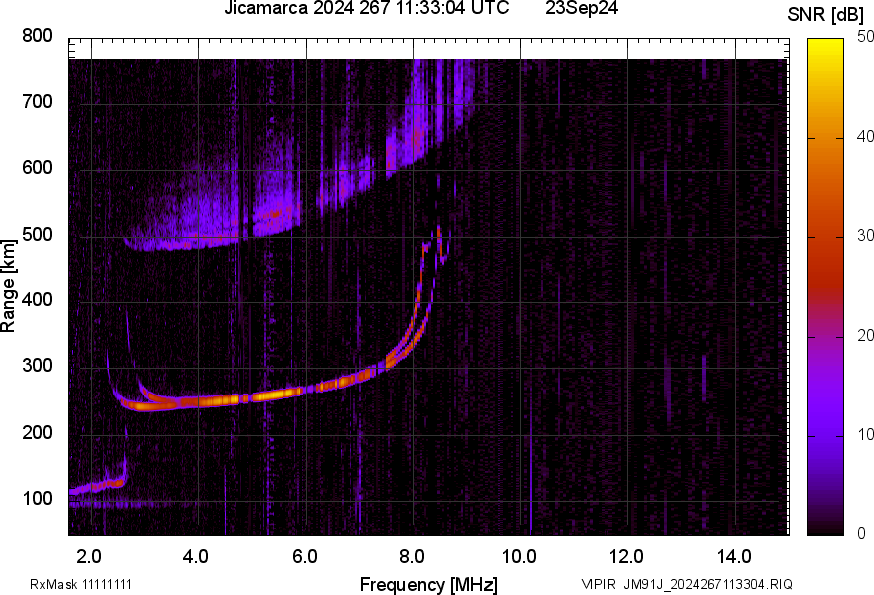Click the '10' colorbar tick label

pyautogui.click(x=865, y=434)
